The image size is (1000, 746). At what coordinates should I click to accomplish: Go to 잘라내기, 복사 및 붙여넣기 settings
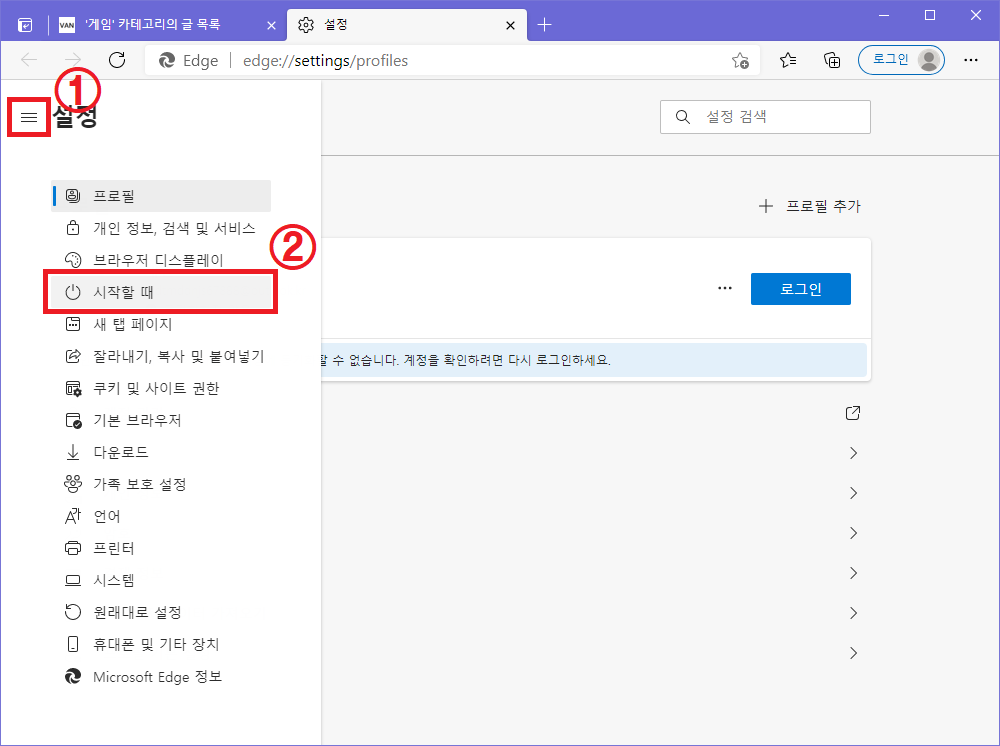161,356
